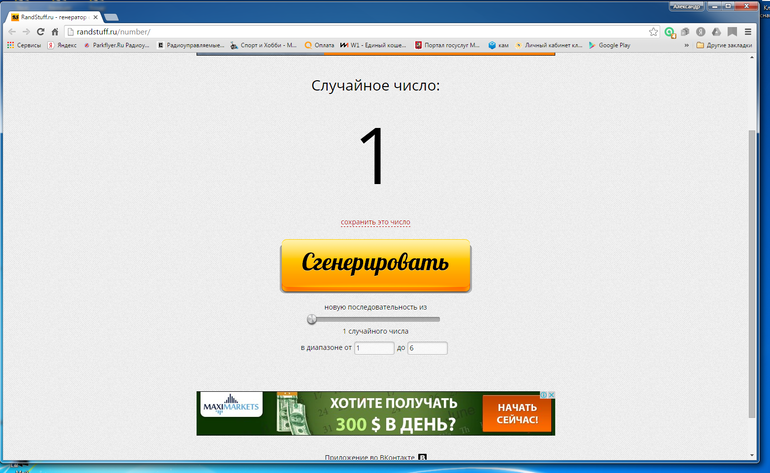770x473 pixels.
Task: Select the RandStuff.ru browser tab
Action: [x=50, y=17]
